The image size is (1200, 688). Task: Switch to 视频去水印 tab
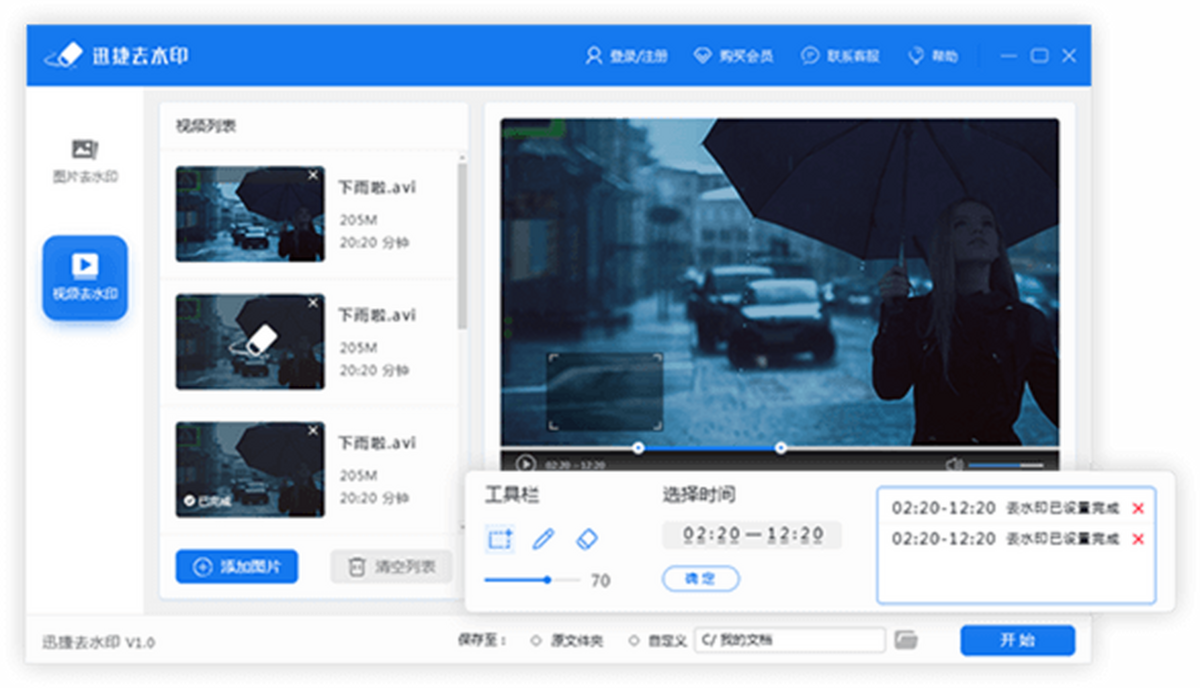pyautogui.click(x=85, y=277)
